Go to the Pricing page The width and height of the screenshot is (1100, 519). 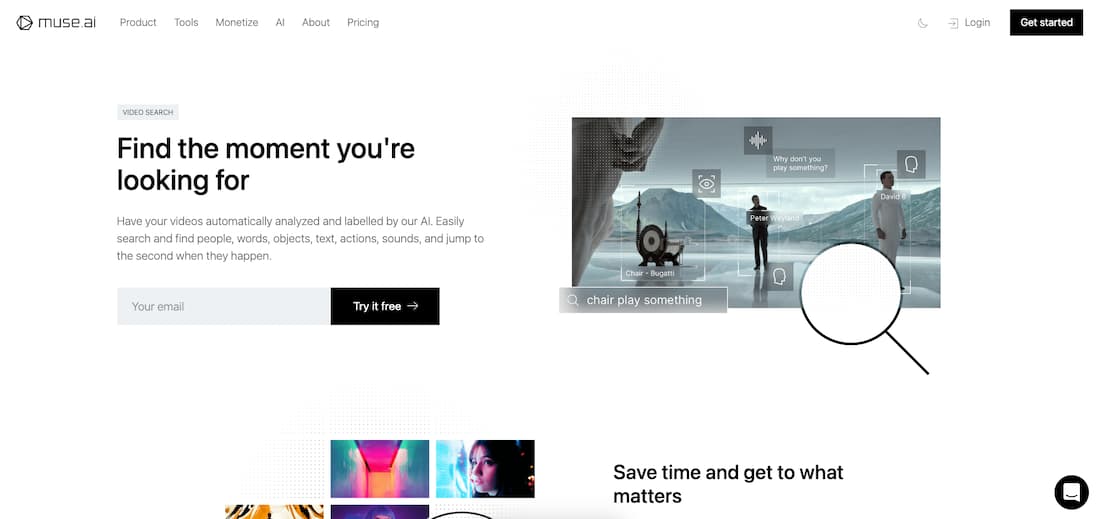click(363, 22)
